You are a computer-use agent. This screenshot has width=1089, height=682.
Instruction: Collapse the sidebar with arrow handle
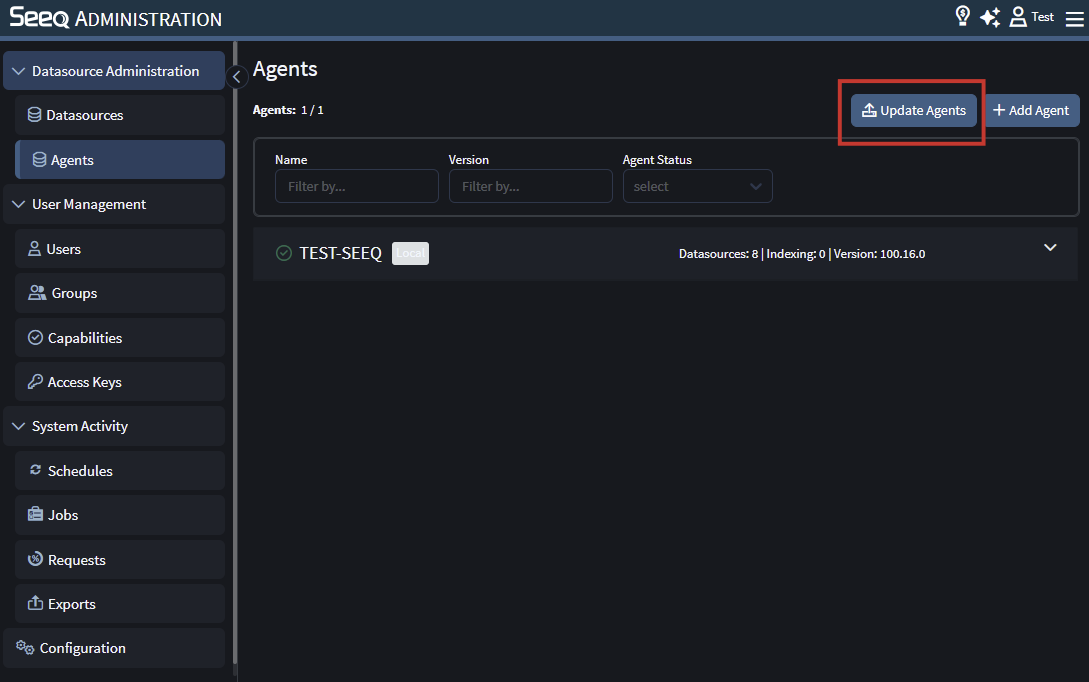tap(237, 77)
